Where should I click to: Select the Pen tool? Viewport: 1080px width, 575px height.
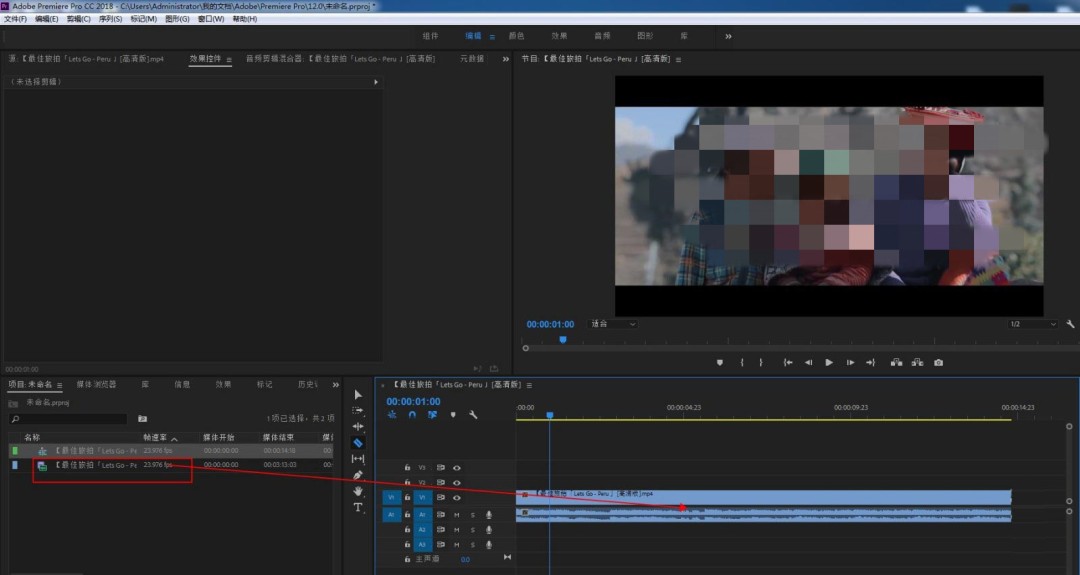coord(358,475)
